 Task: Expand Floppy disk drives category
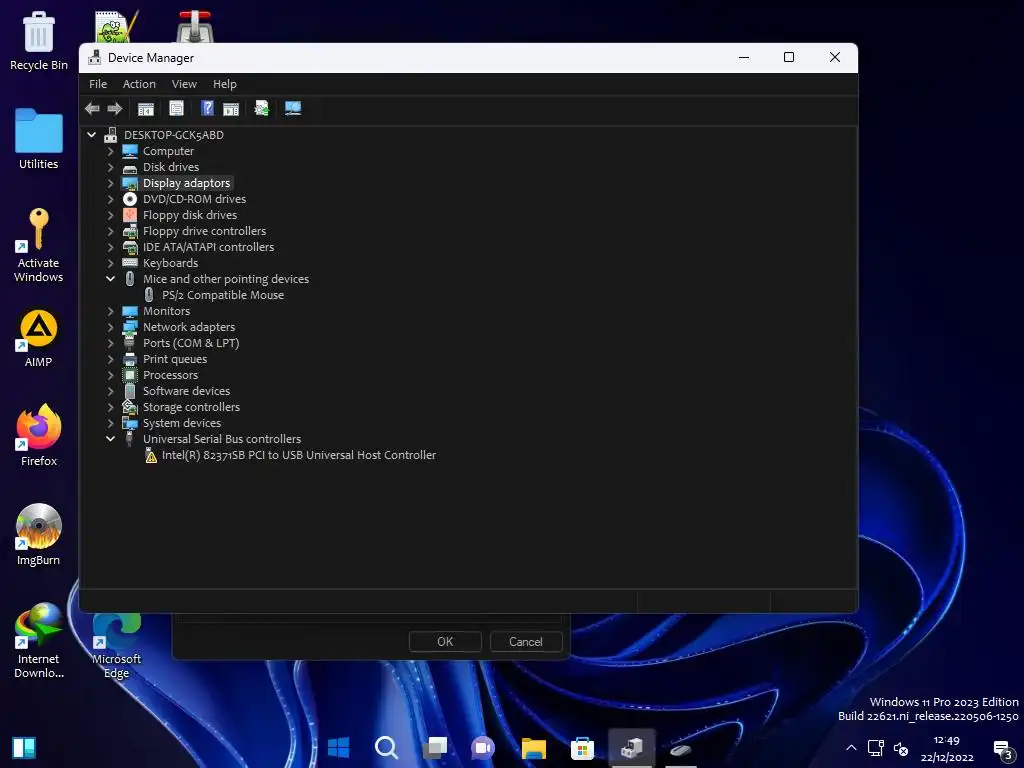[x=110, y=215]
